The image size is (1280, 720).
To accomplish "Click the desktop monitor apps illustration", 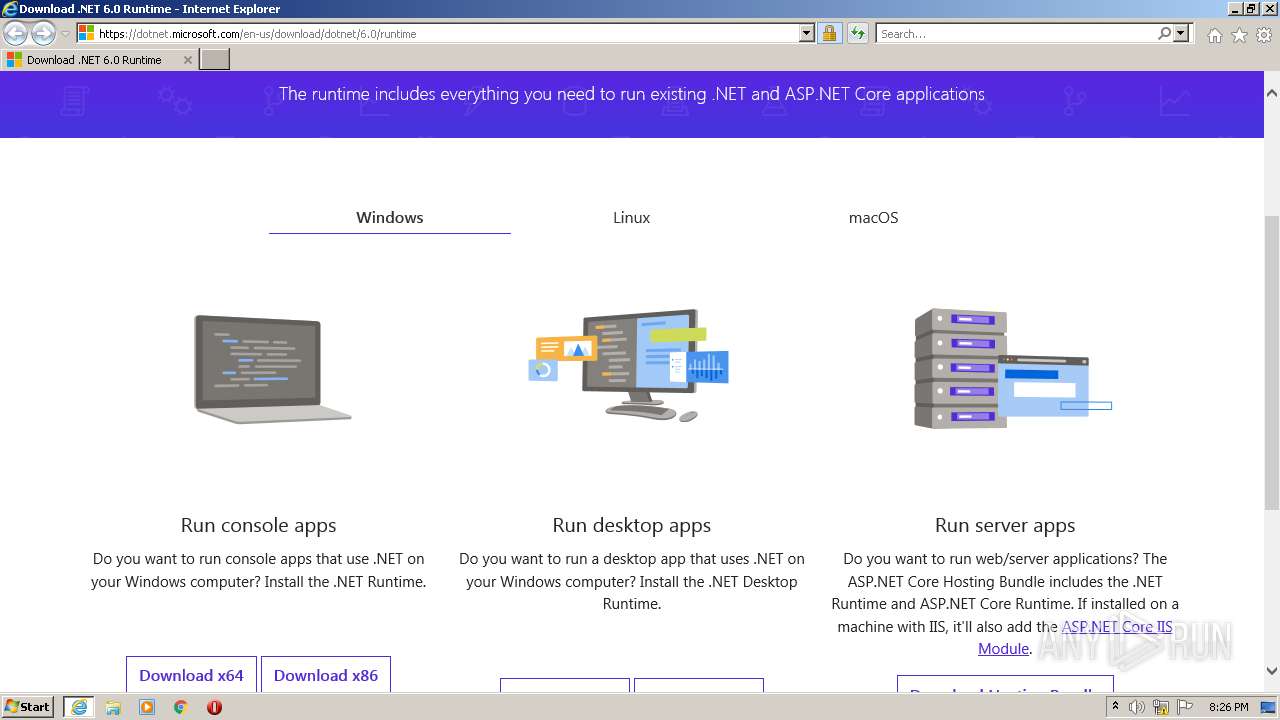I will click(630, 364).
